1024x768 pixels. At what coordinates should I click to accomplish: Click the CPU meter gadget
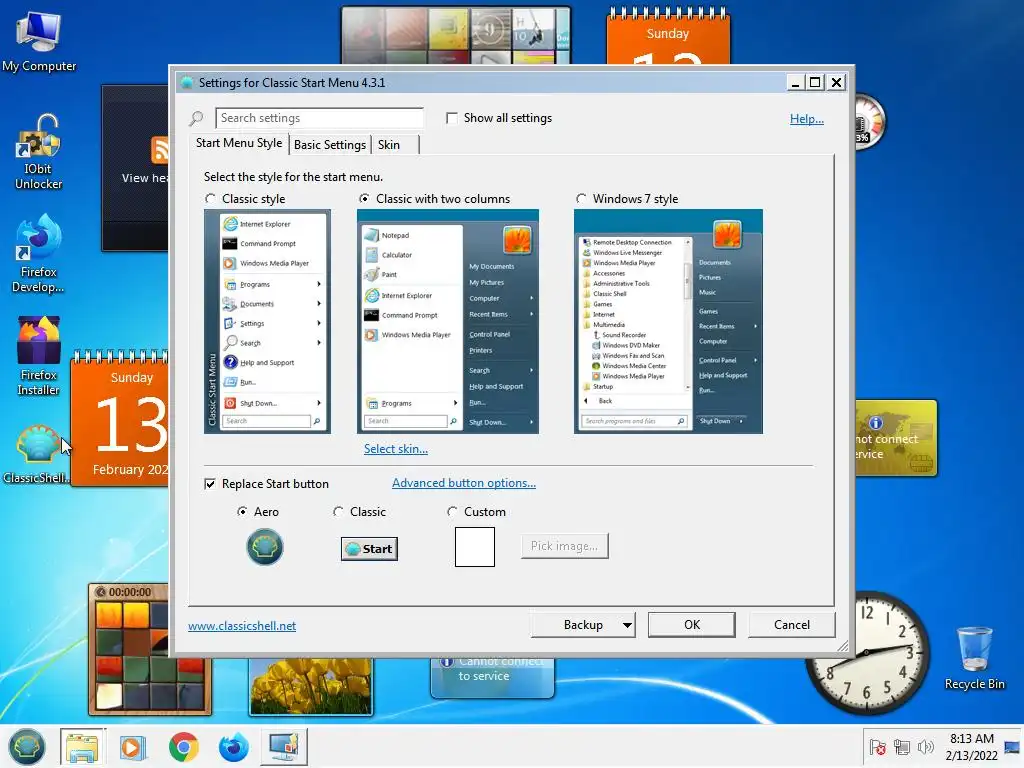click(x=869, y=121)
